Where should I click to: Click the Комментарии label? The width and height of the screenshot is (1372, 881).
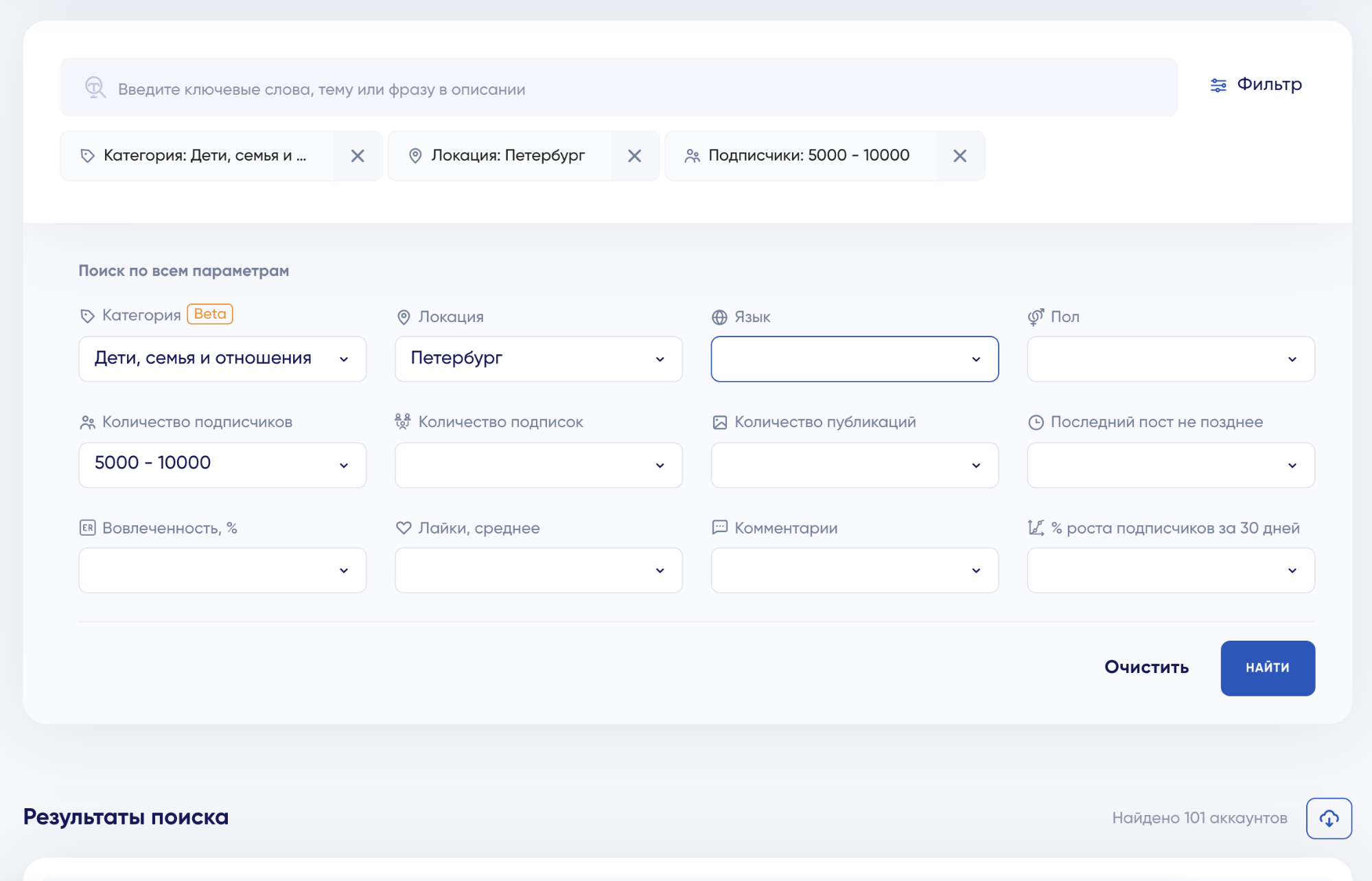(x=786, y=527)
